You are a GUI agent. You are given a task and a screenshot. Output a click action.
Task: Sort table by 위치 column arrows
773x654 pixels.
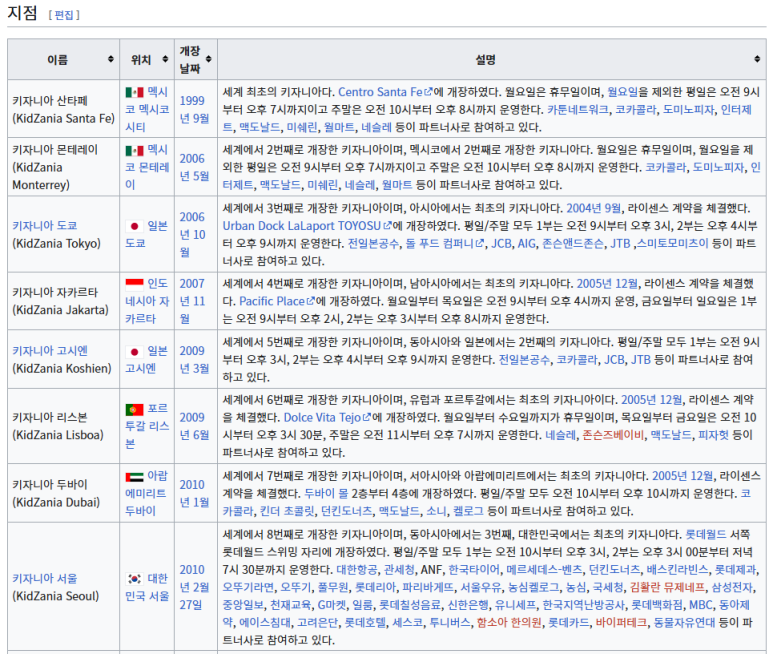point(165,59)
